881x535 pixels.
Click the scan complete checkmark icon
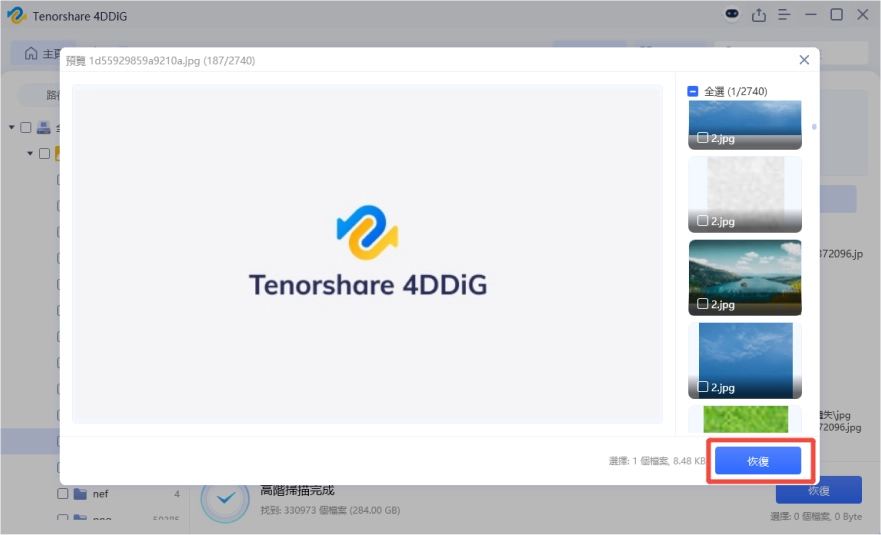225,497
